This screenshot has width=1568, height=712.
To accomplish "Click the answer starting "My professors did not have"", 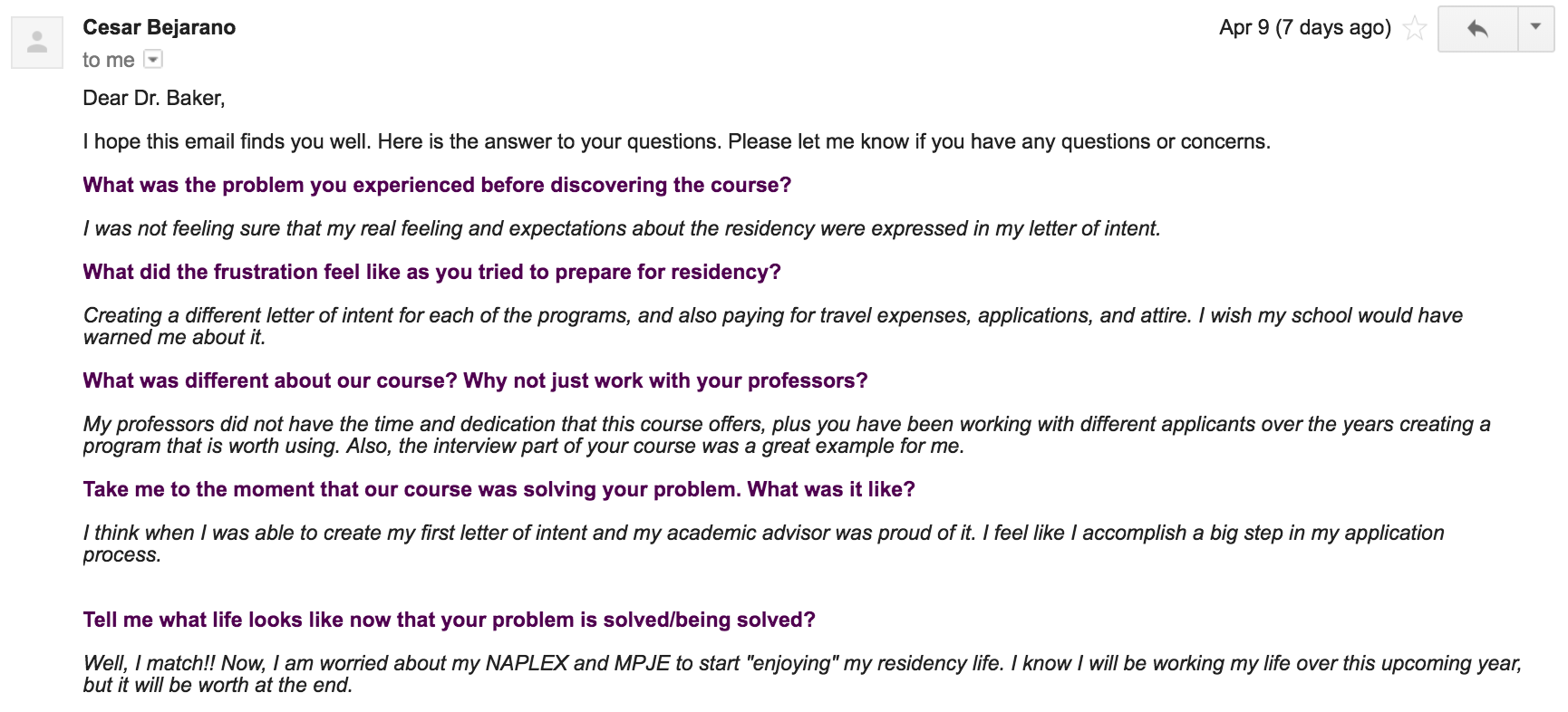I will tap(787, 435).
